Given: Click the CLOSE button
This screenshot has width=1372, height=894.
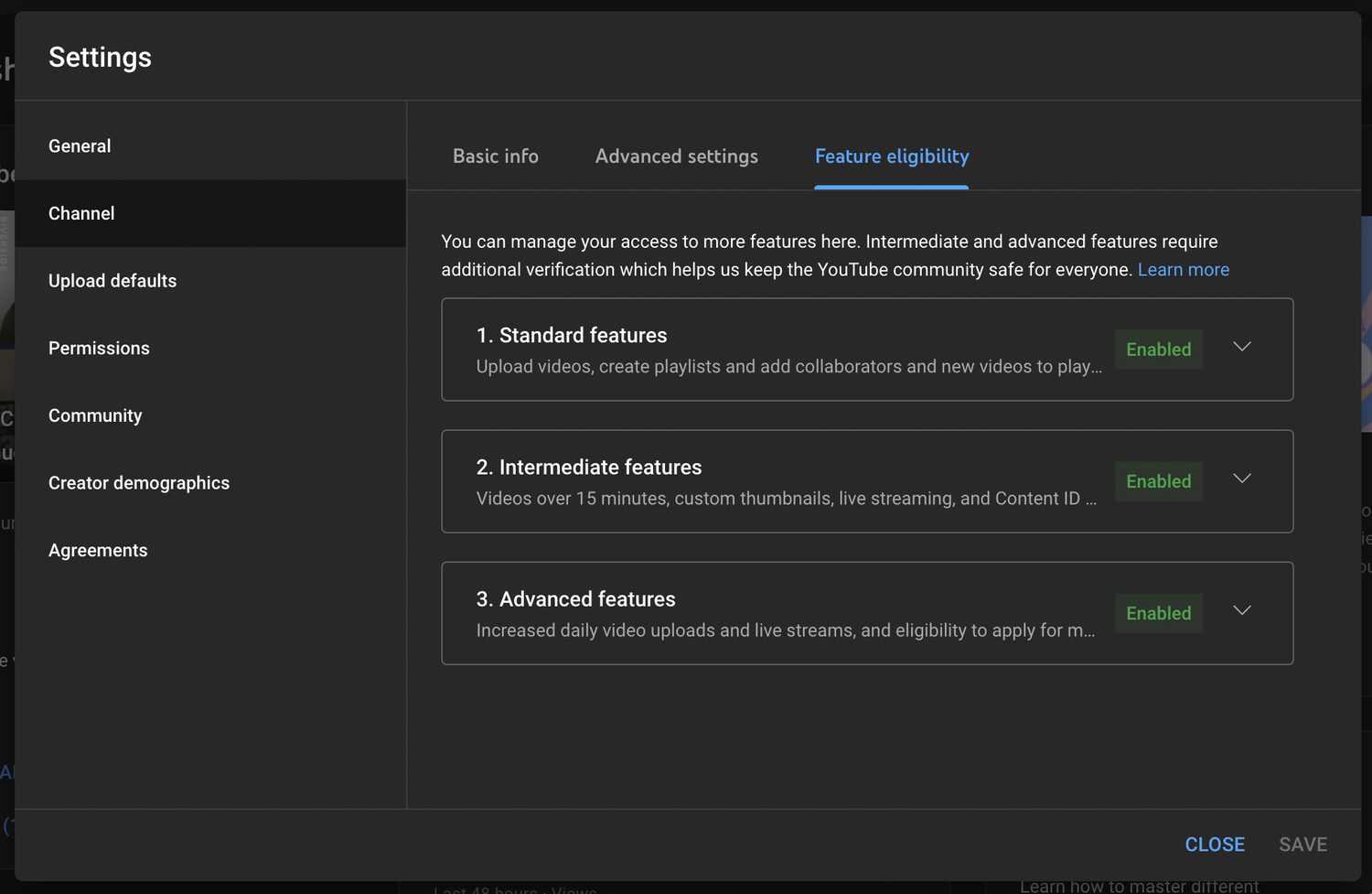Looking at the screenshot, I should [1215, 844].
